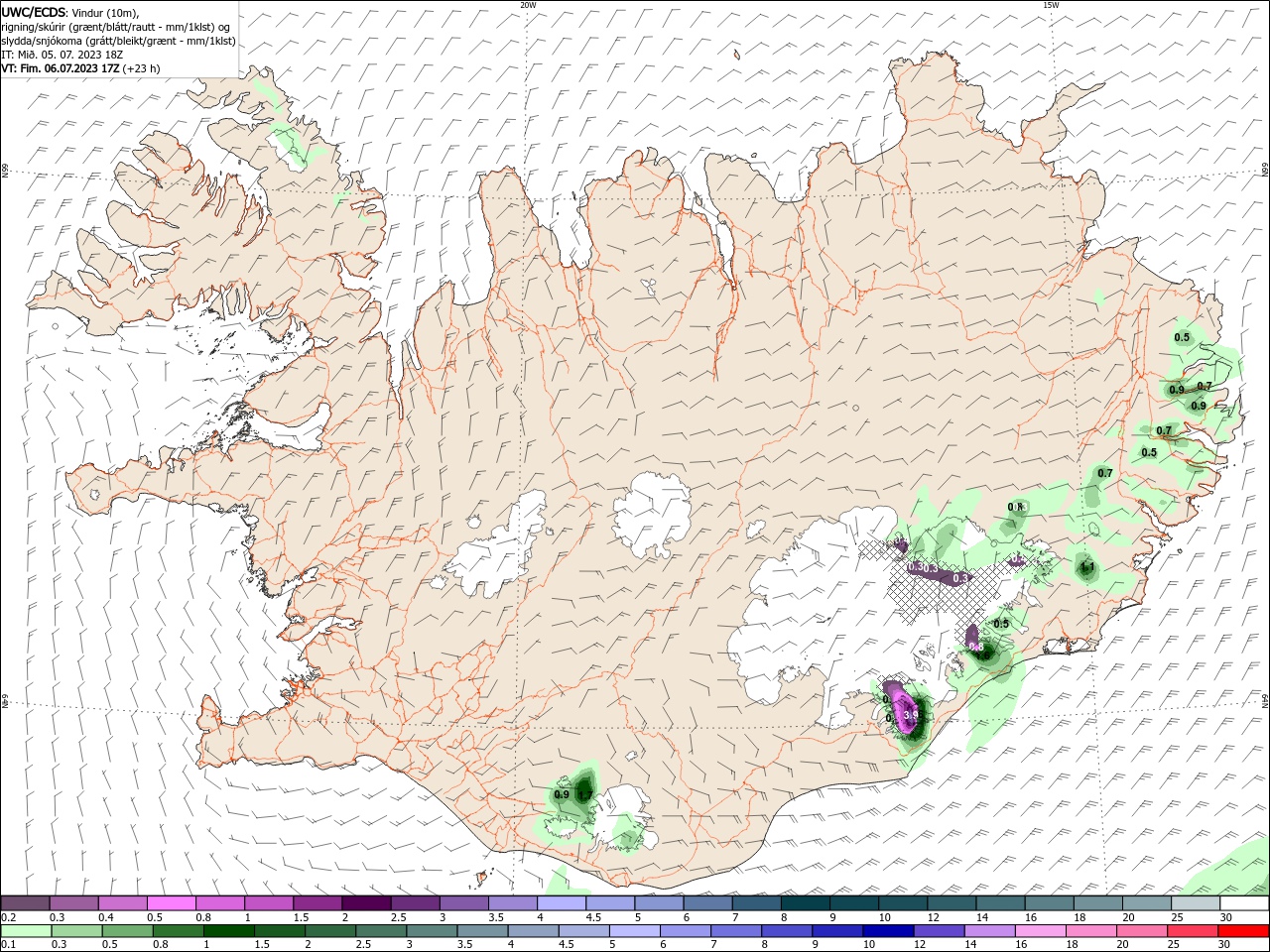Pick the dark mauve 0.2 legend swatch
The image size is (1270, 952).
click(26, 903)
